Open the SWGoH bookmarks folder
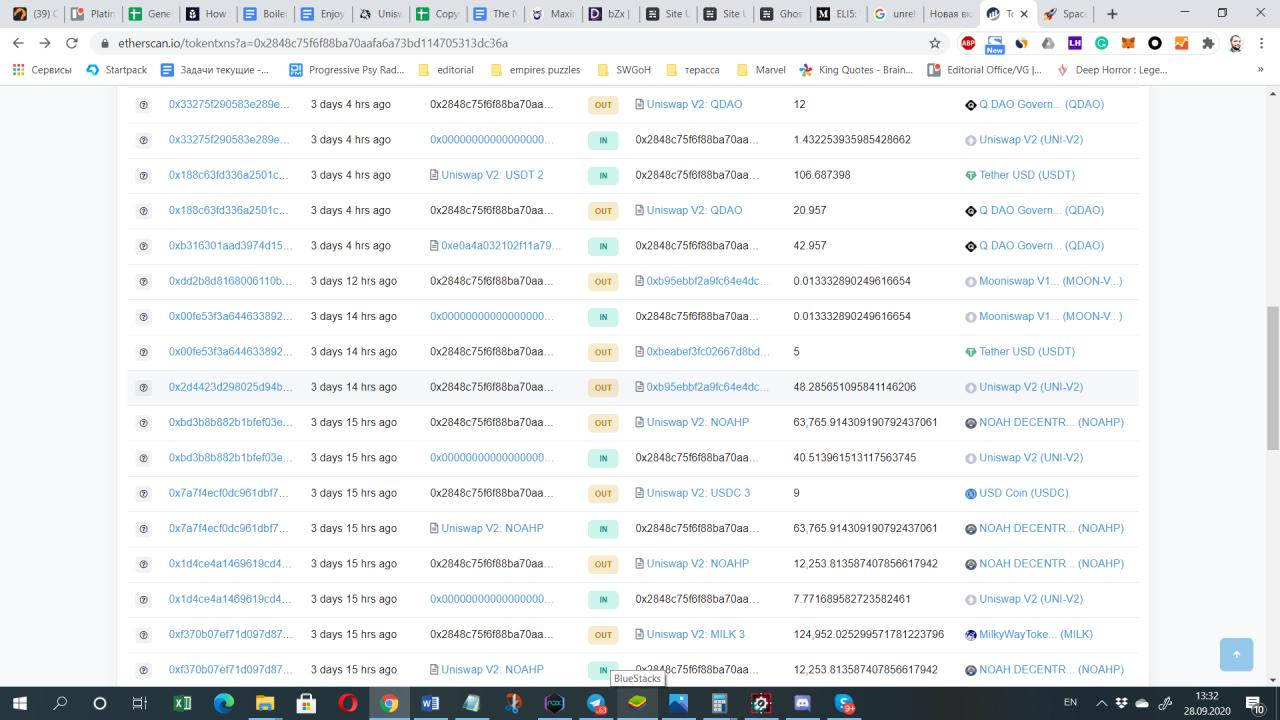1280x720 pixels. coord(624,70)
